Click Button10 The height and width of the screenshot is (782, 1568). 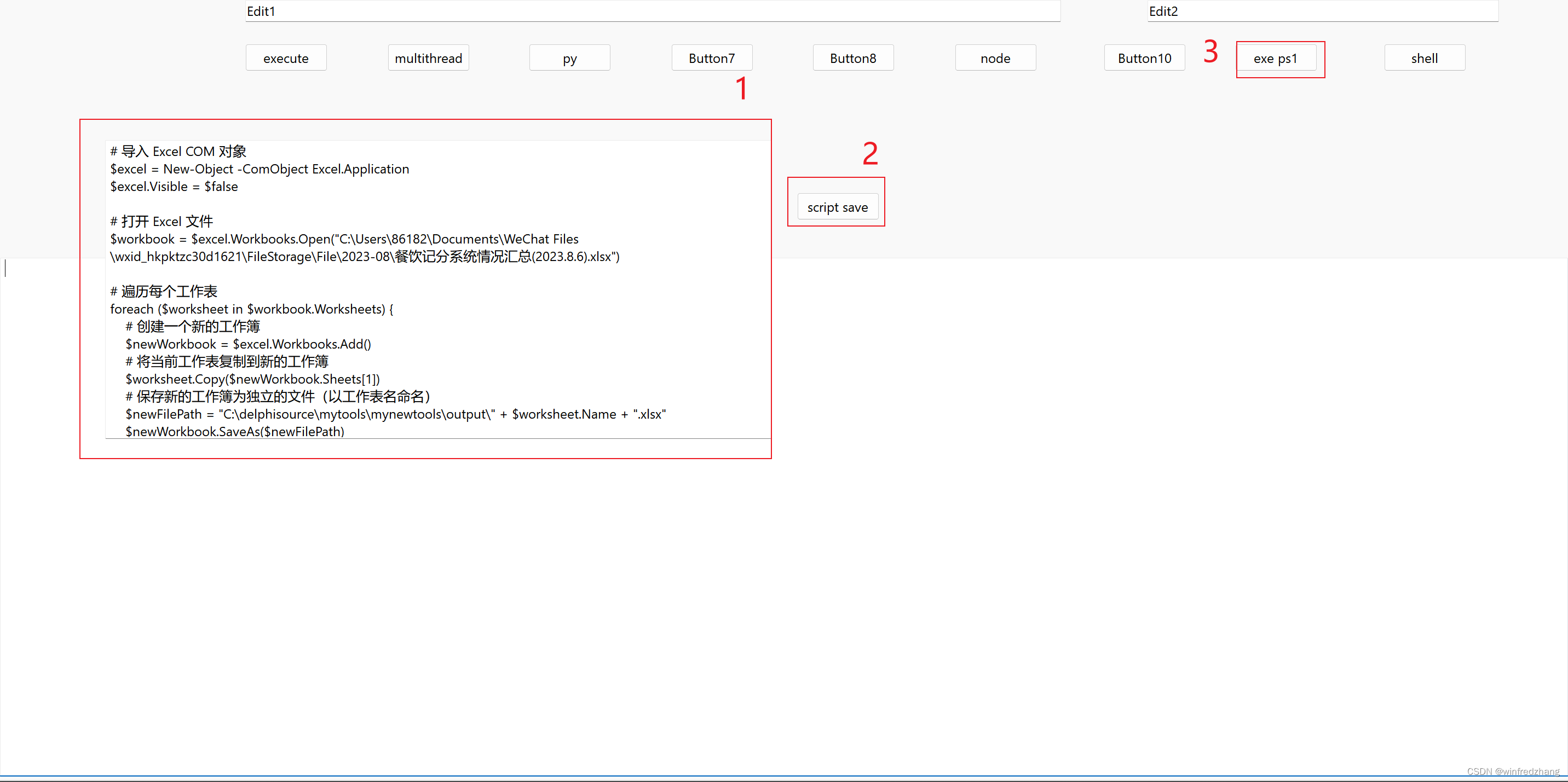[x=1145, y=58]
